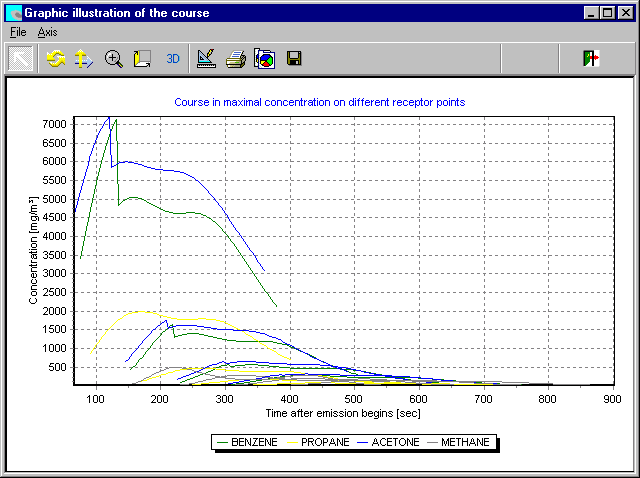Click the 'Time after emission begins' axis label
The height and width of the screenshot is (478, 640).
click(x=342, y=413)
